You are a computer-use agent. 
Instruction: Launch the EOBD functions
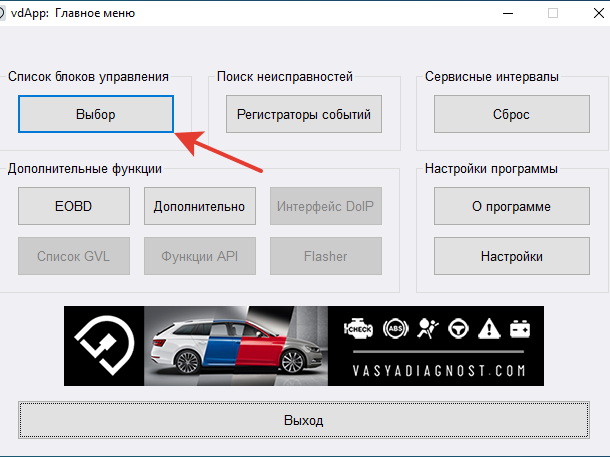[x=74, y=206]
